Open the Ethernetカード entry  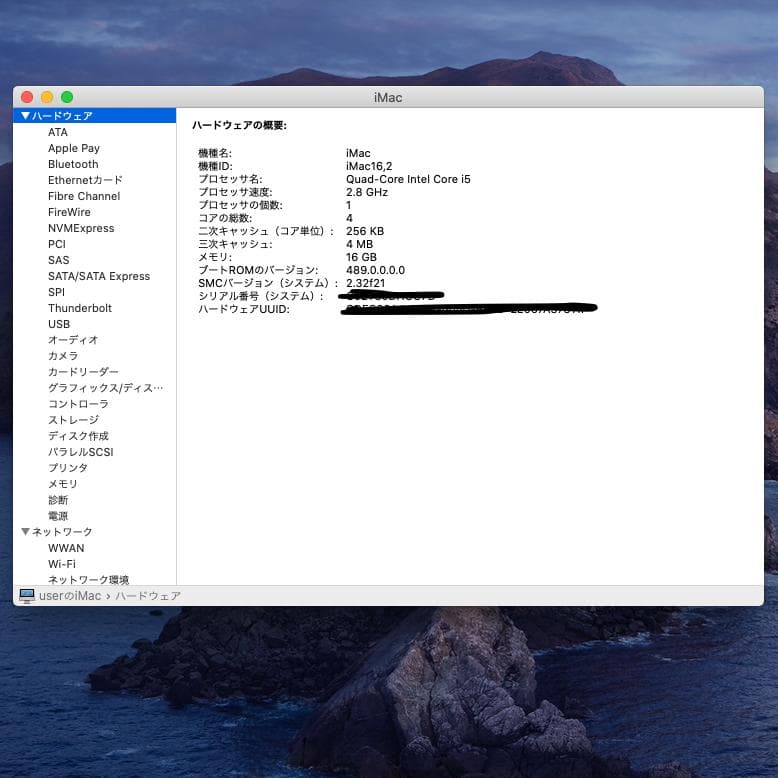click(85, 180)
